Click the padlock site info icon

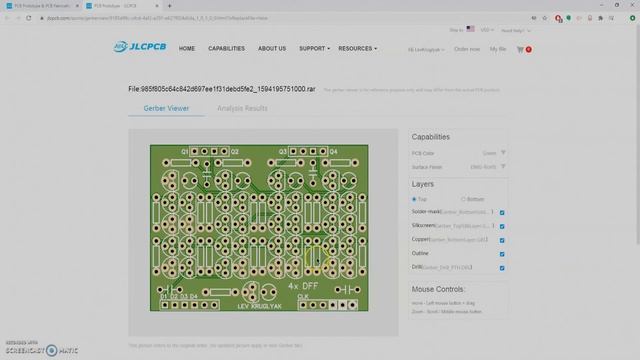tap(42, 18)
